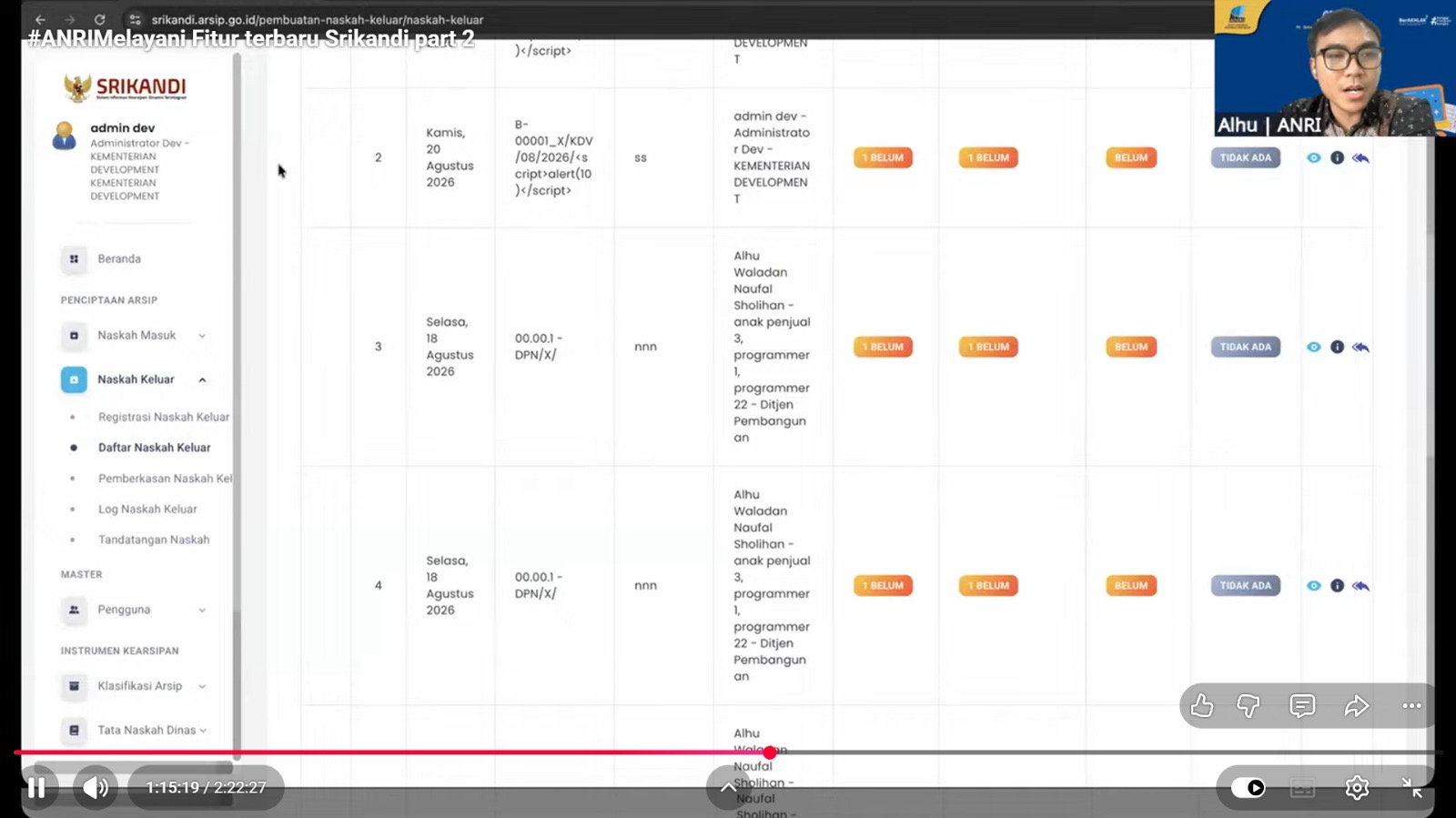
Task: Mute the video with the speaker icon
Action: (95, 788)
